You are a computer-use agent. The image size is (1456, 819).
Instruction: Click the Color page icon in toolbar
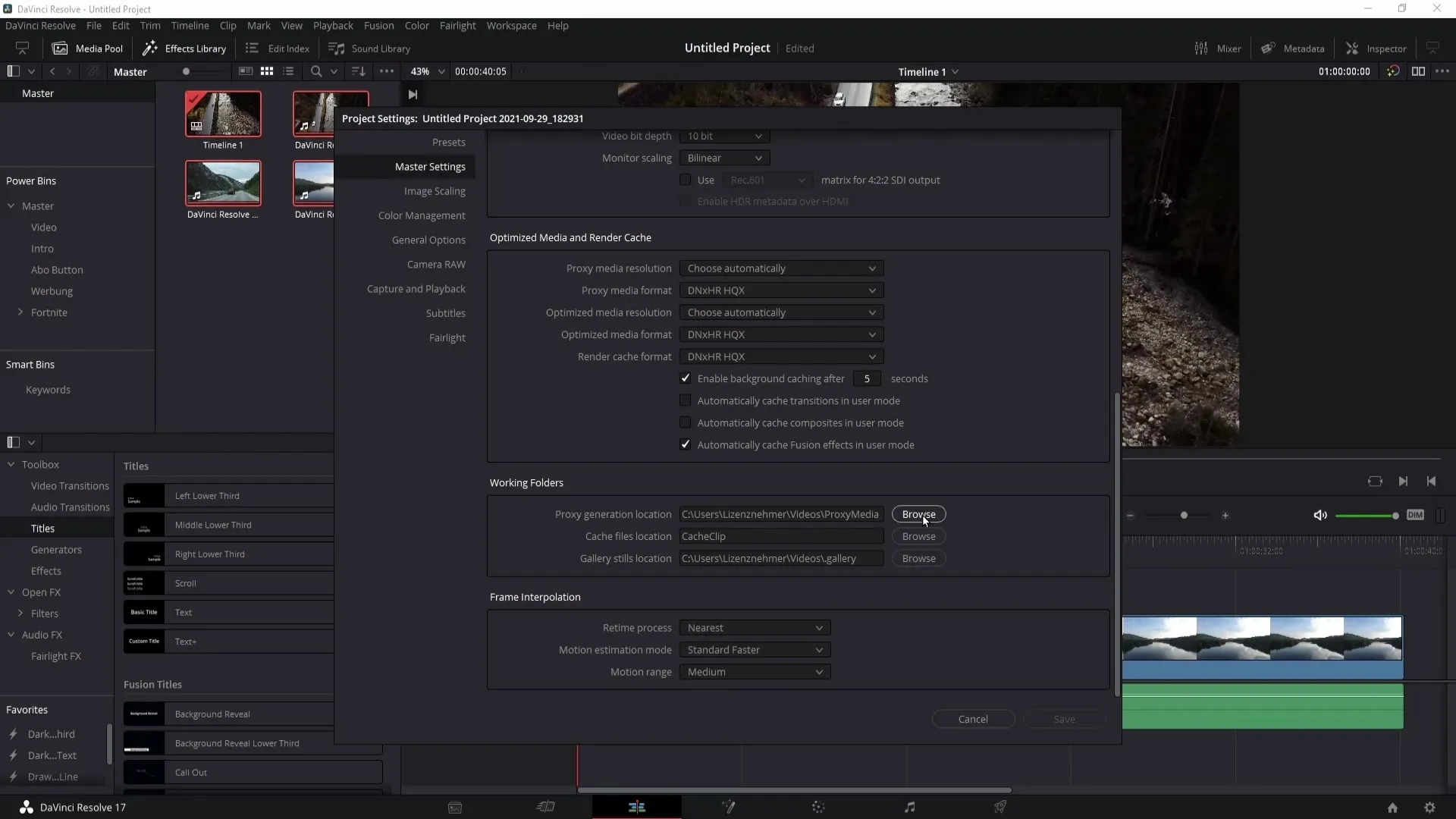point(818,807)
